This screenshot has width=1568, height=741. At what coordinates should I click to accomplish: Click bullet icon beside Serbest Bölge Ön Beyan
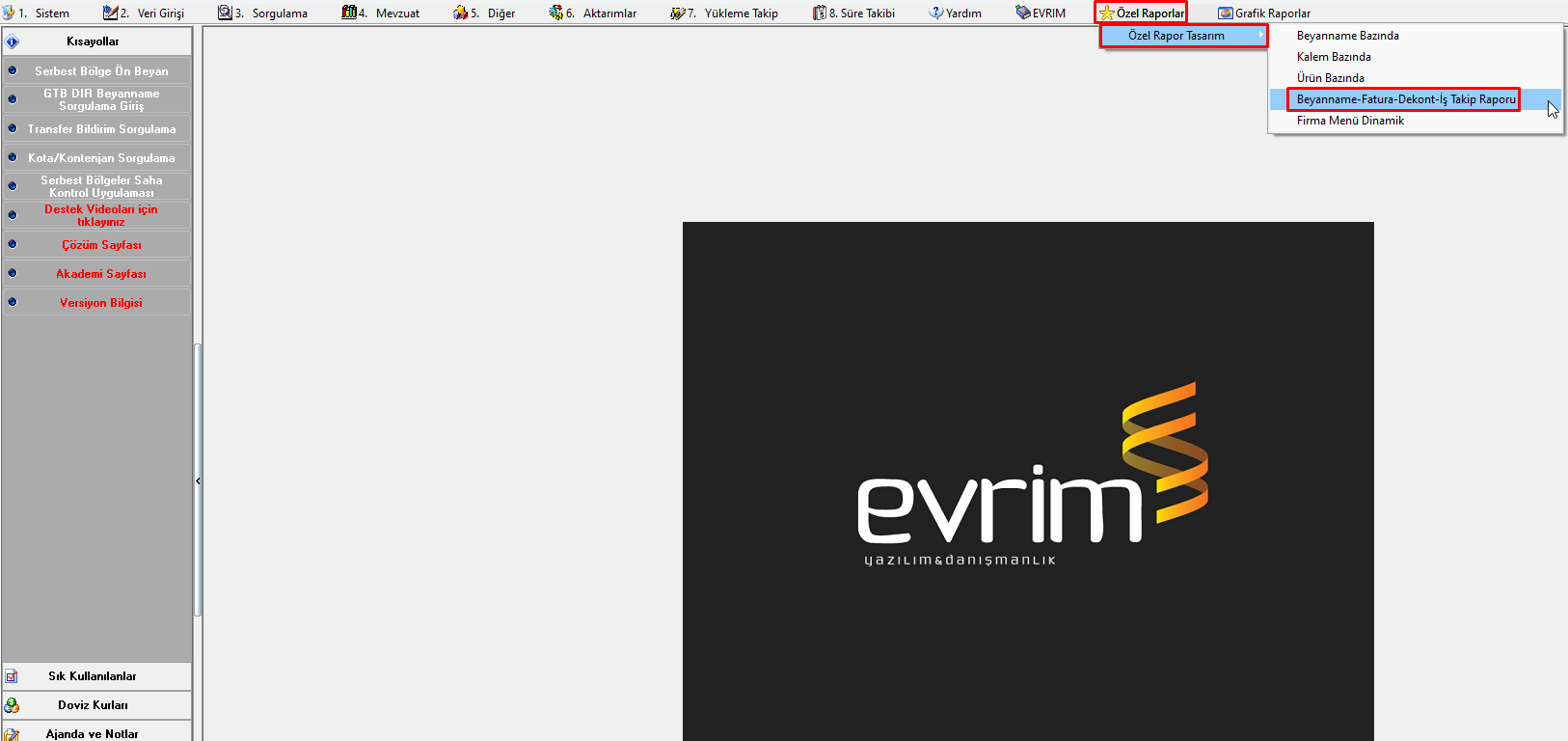(x=13, y=70)
